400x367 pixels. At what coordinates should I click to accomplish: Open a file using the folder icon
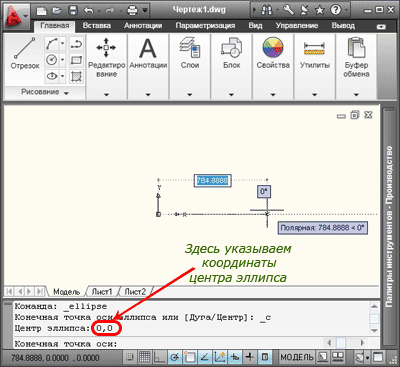57,10
